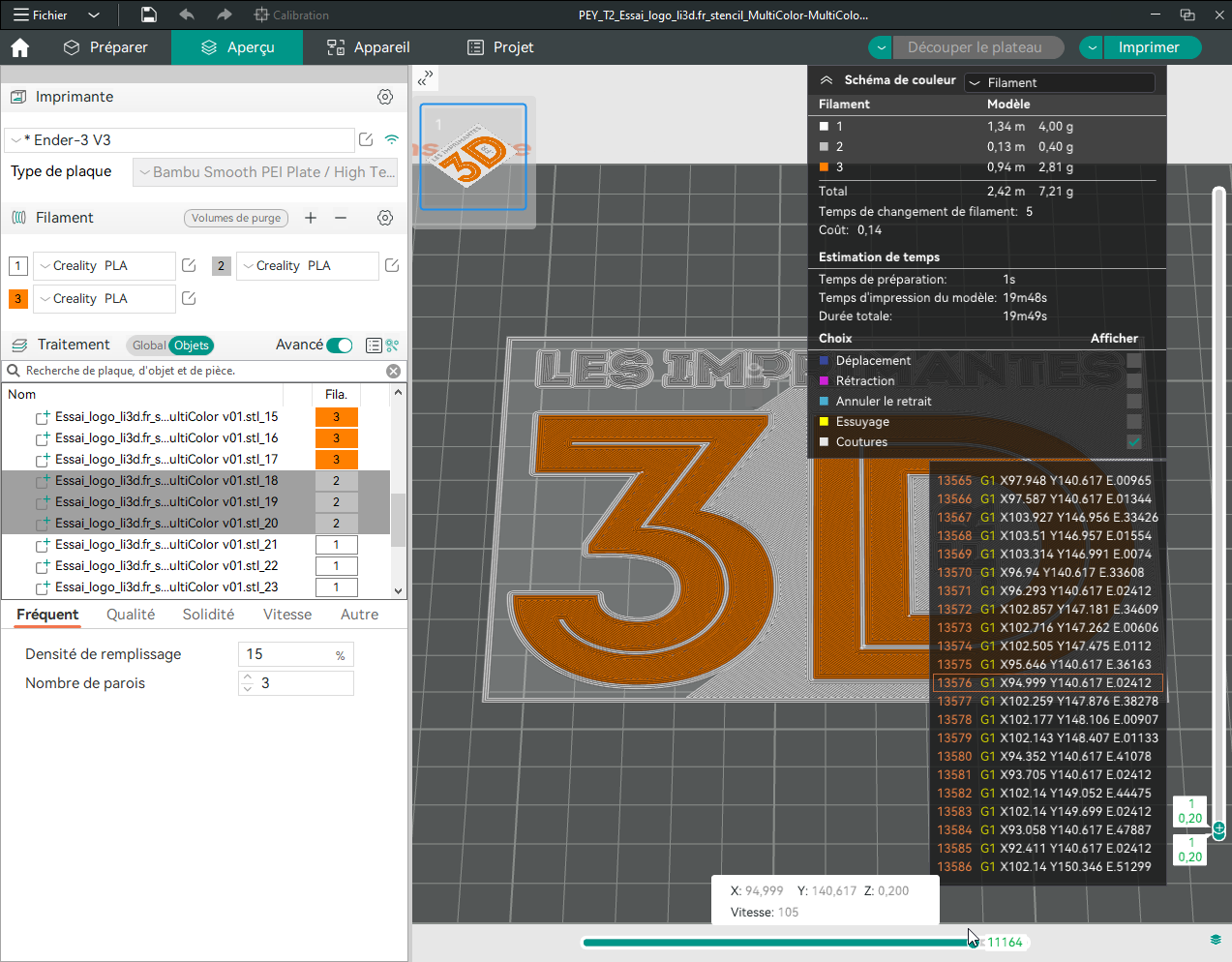Screen dimensions: 1232x962
Task: Select filament 1 color swatch
Action: [x=18, y=266]
